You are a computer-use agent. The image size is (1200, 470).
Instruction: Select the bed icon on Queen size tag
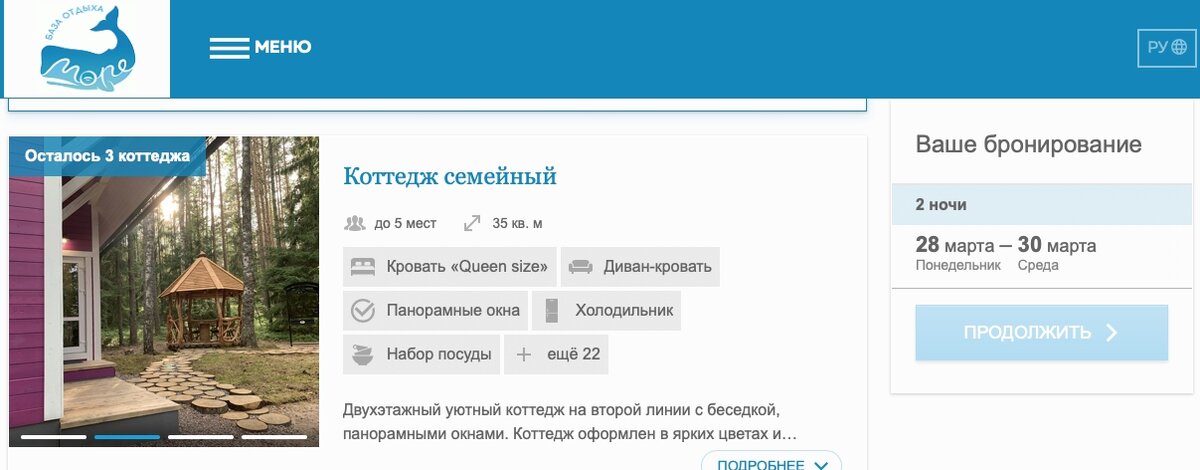pos(363,266)
